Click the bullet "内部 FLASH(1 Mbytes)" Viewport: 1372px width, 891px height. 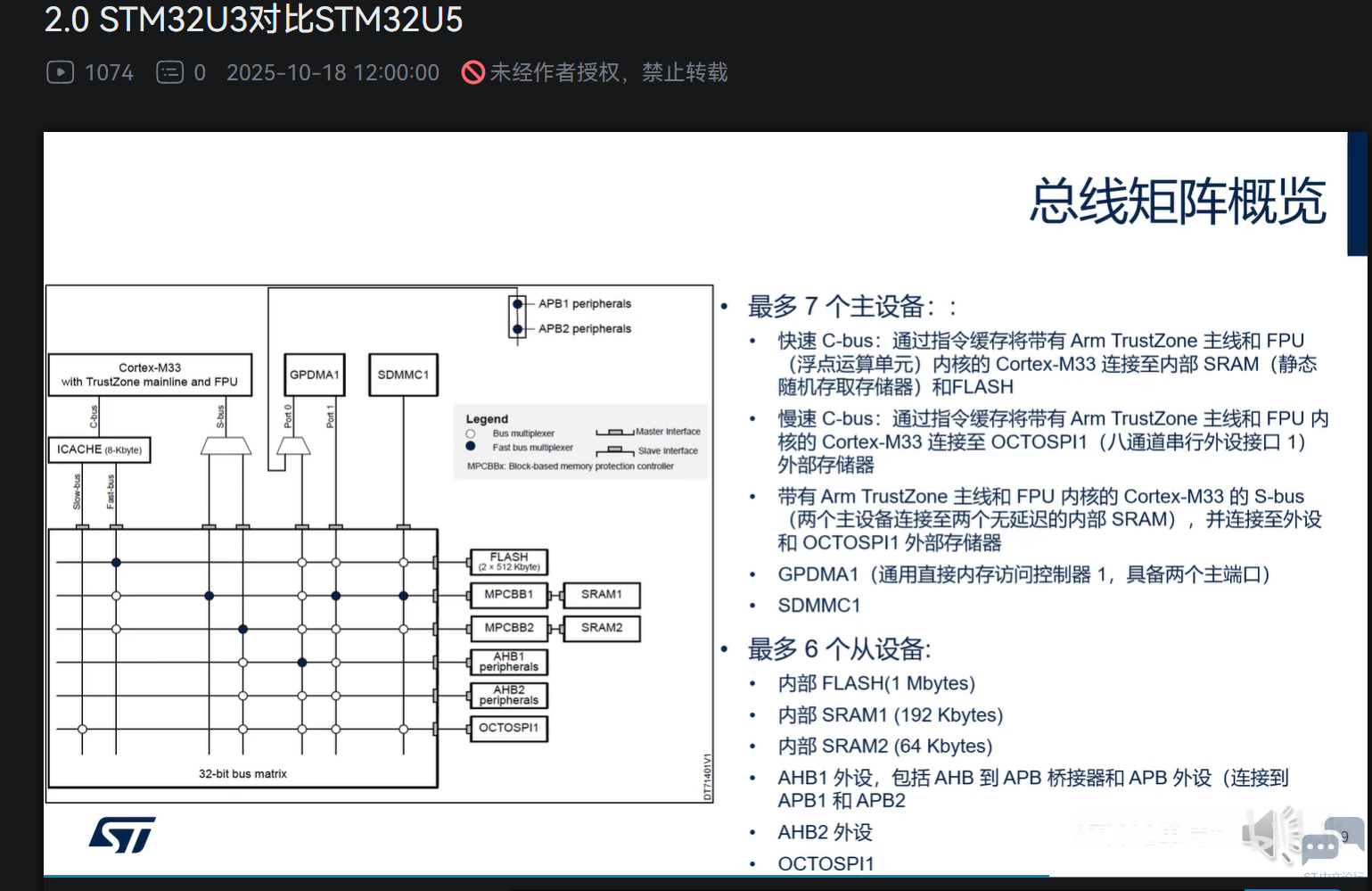tap(876, 684)
